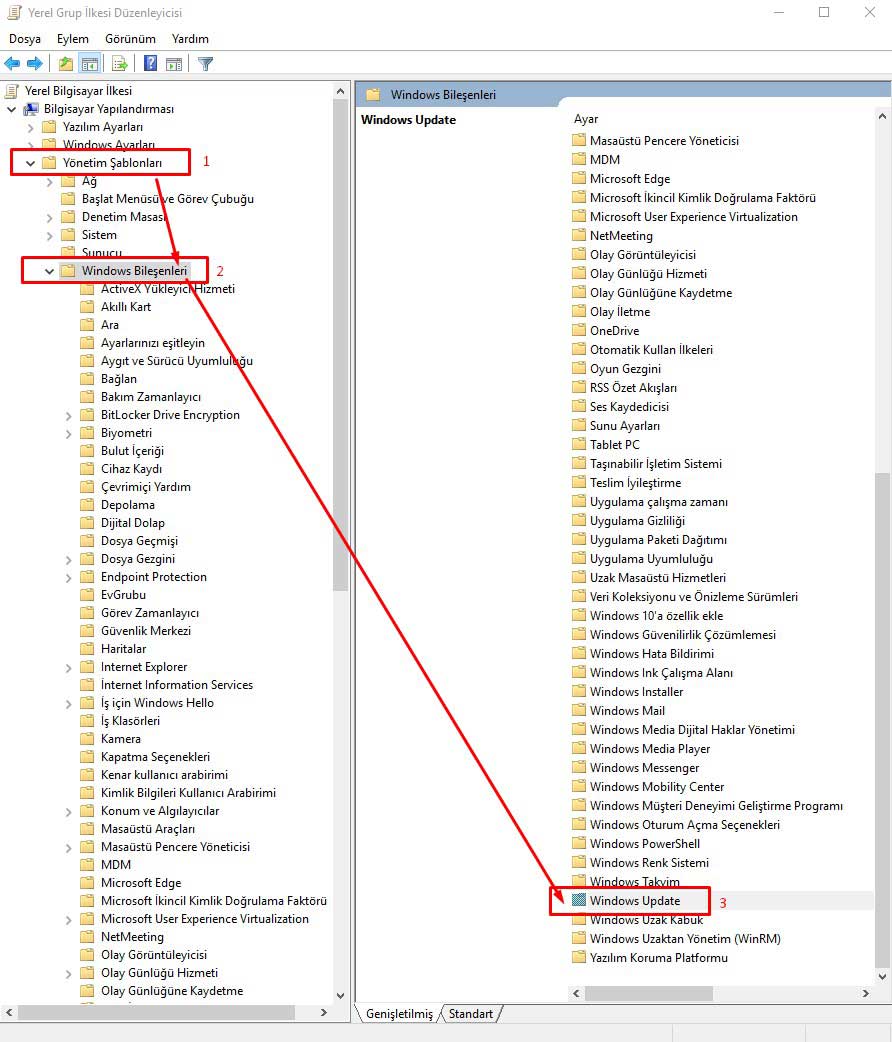Viewport: 892px width, 1042px height.
Task: Expand the Sistem tree node
Action: 50,235
